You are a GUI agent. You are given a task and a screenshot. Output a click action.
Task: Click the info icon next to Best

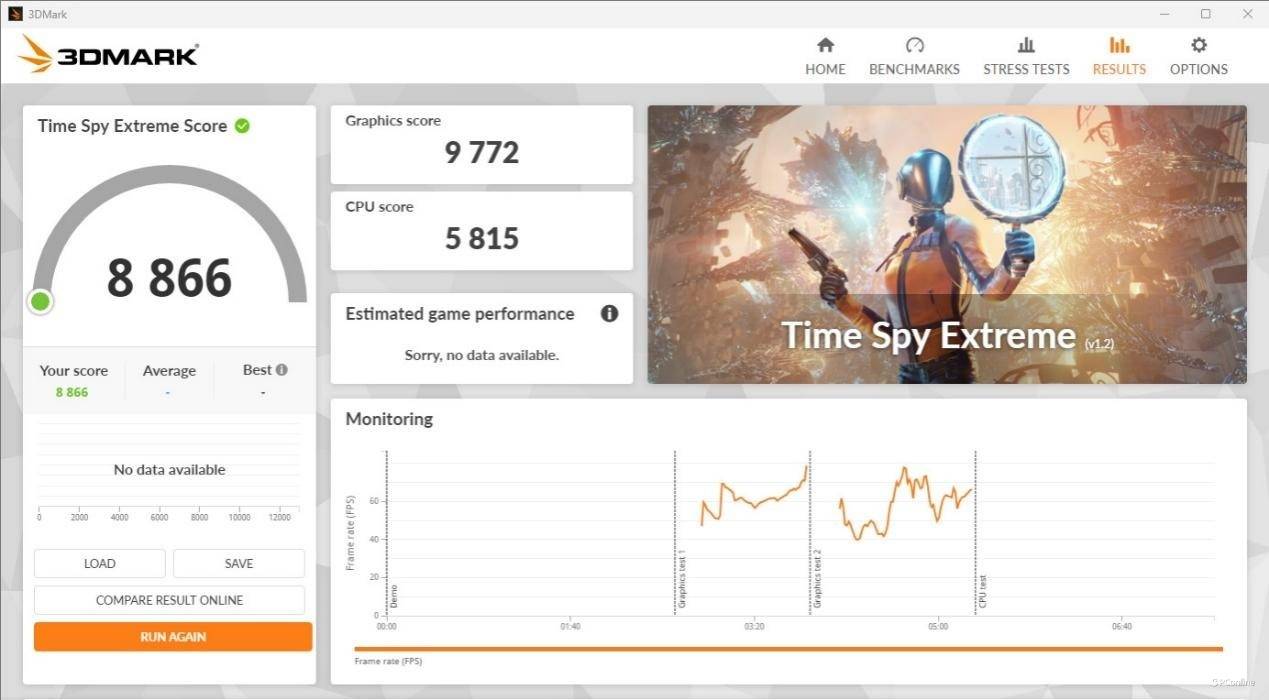tap(282, 370)
